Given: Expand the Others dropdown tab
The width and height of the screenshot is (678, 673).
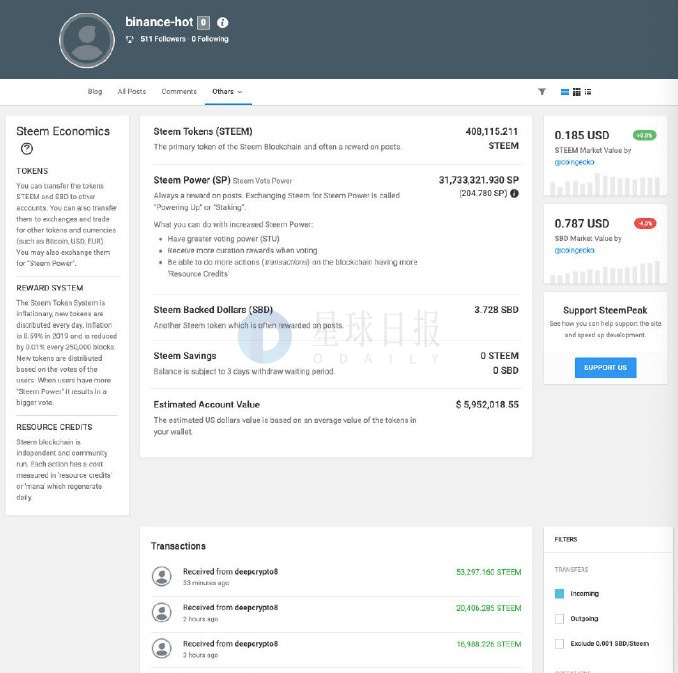Looking at the screenshot, I should (227, 92).
